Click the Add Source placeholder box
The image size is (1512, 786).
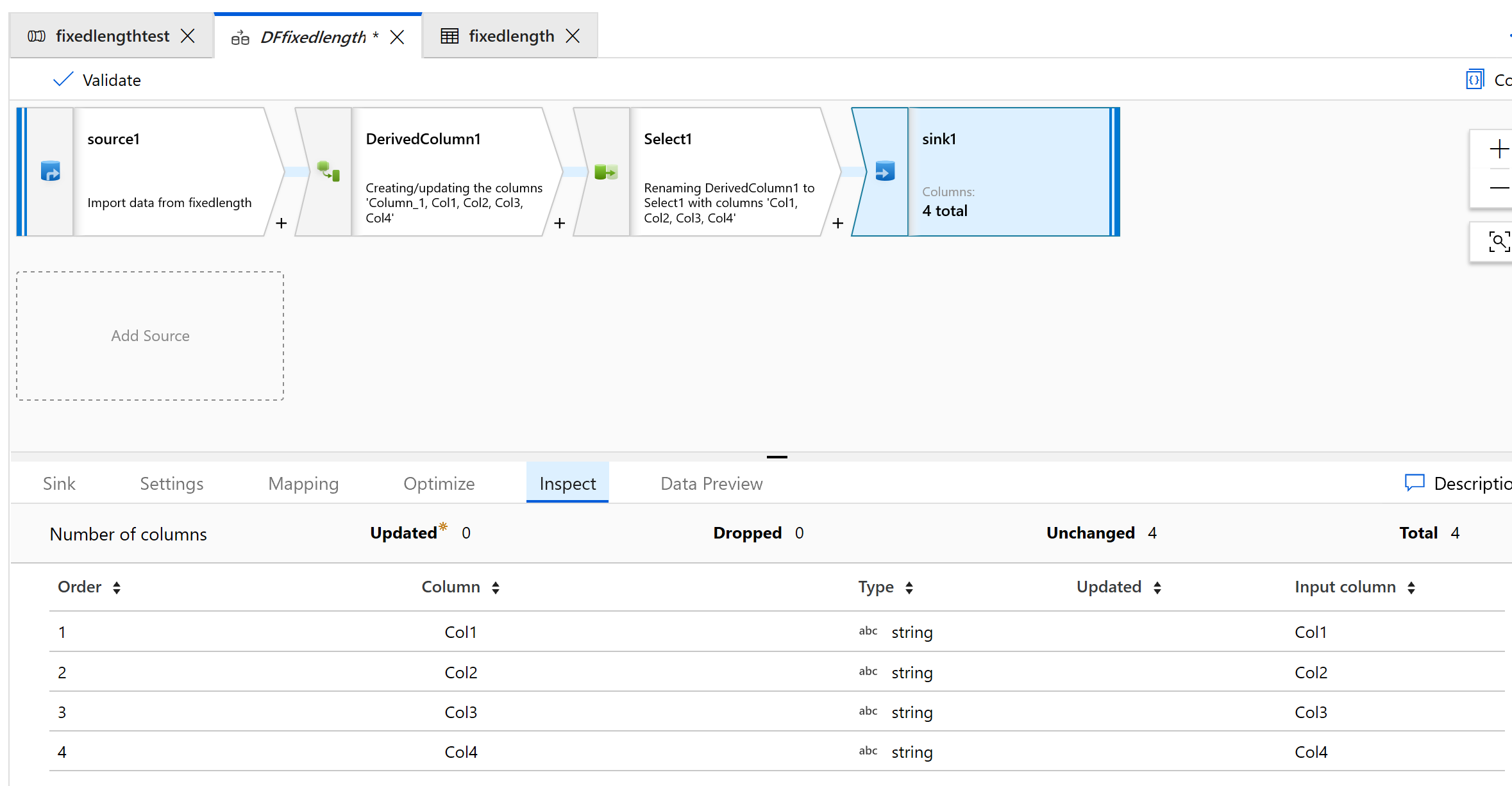tap(150, 336)
